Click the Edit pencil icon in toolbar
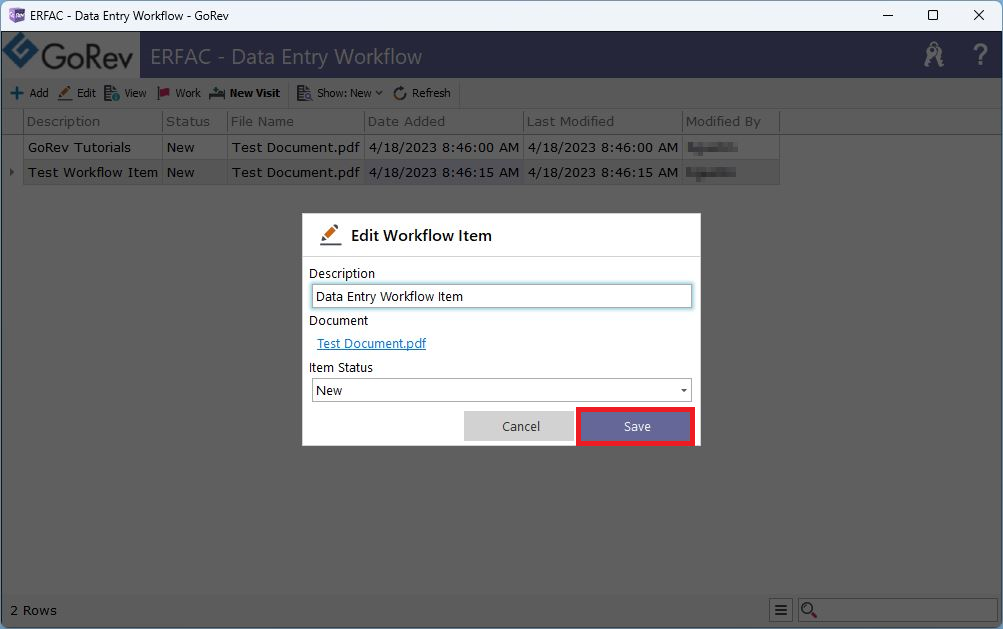Viewport: 1003px width, 629px height. click(x=65, y=93)
